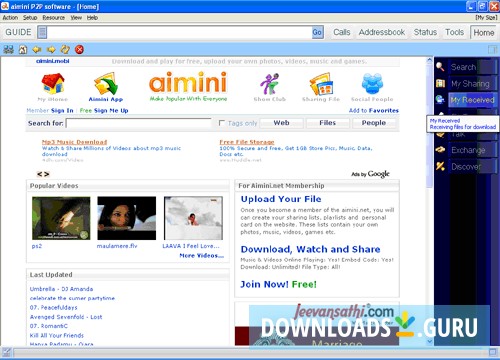This screenshot has width=500, height=360.
Task: Switch to the Status tab
Action: coord(425,32)
